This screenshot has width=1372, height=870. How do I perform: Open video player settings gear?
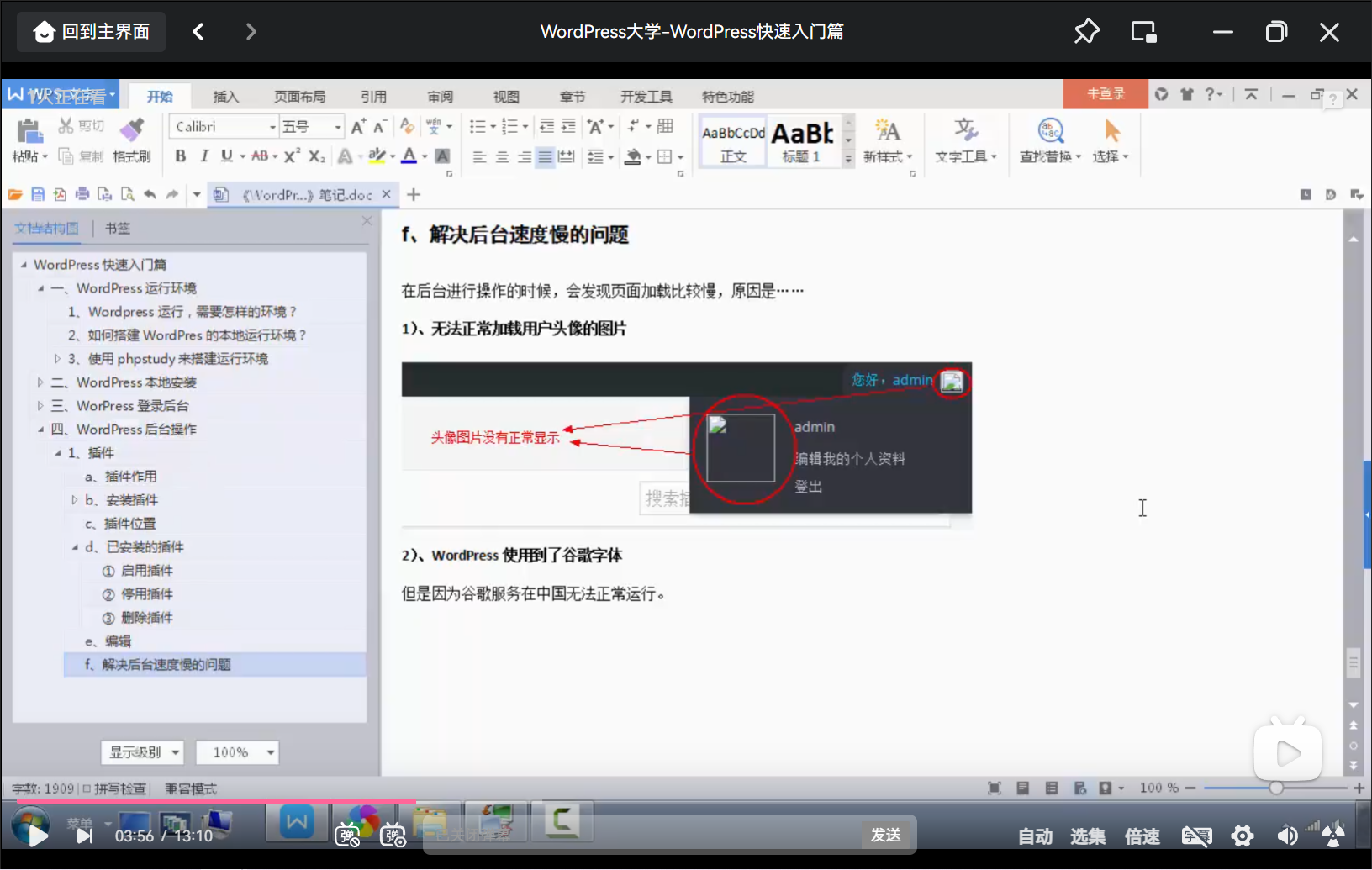pos(1242,836)
